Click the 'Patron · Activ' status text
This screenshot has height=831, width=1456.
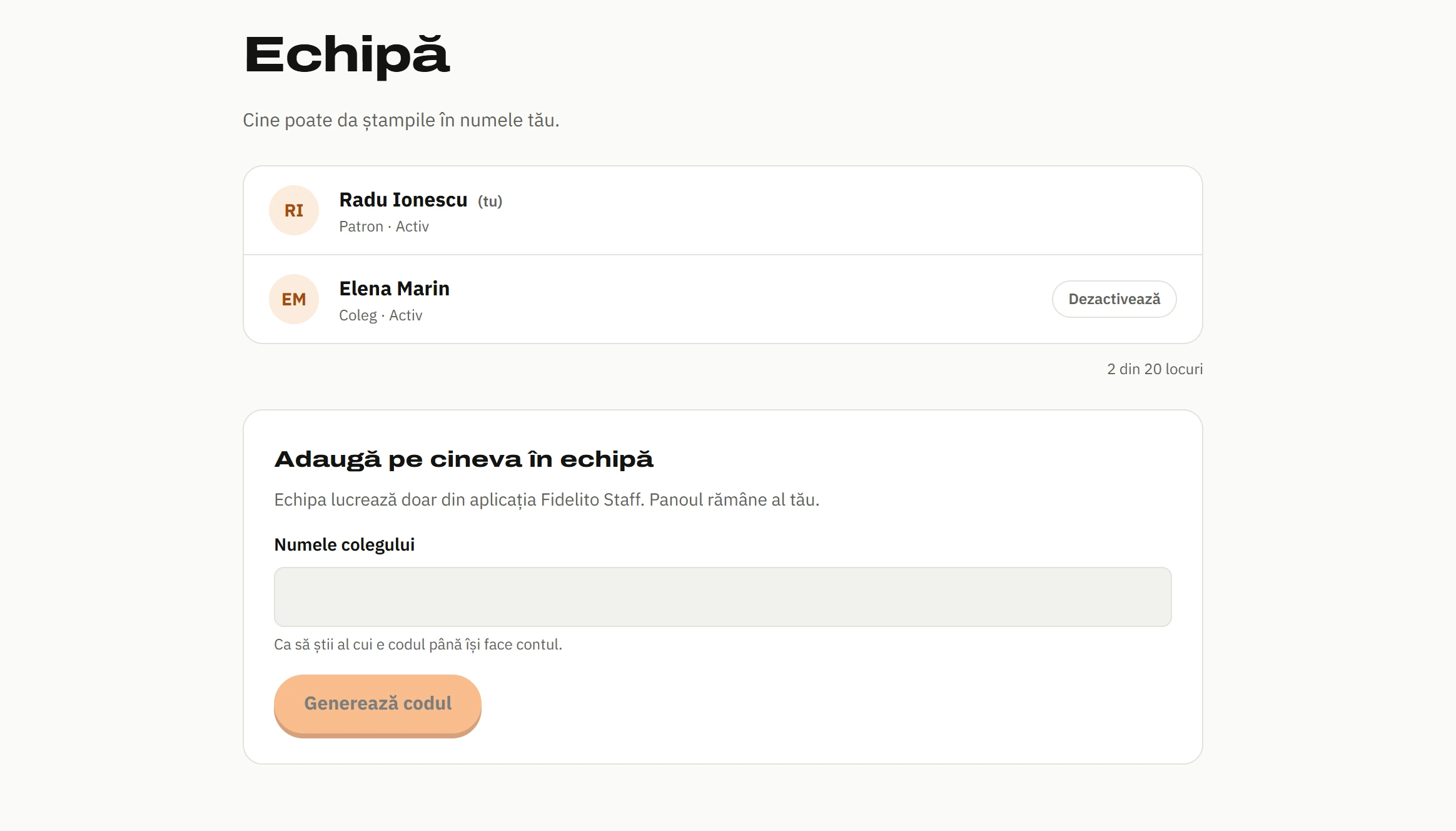pyautogui.click(x=384, y=227)
